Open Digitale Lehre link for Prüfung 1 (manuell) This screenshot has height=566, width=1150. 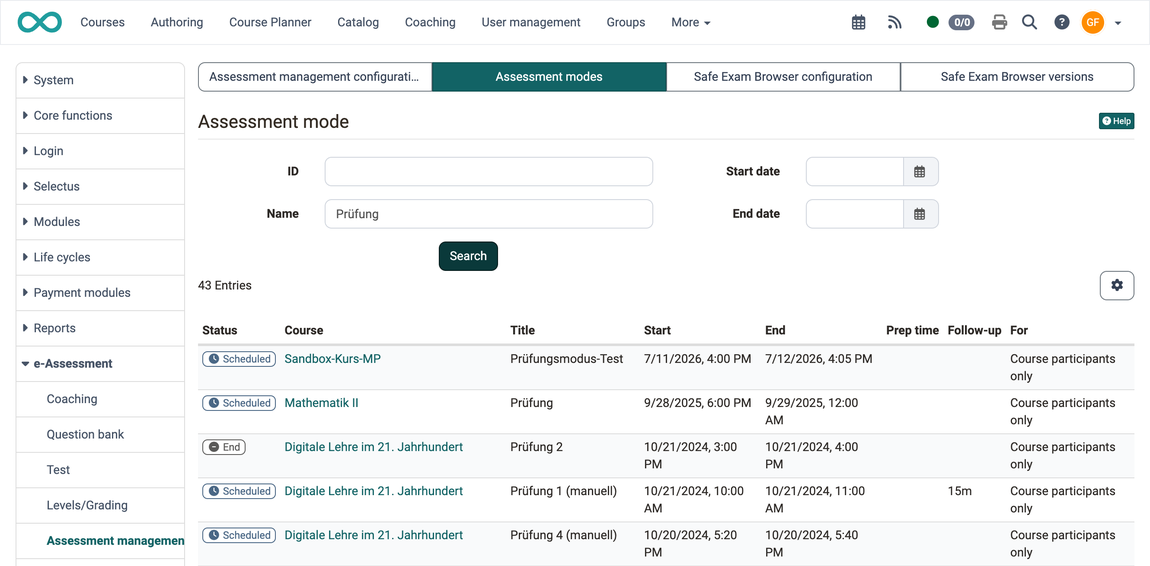[374, 491]
